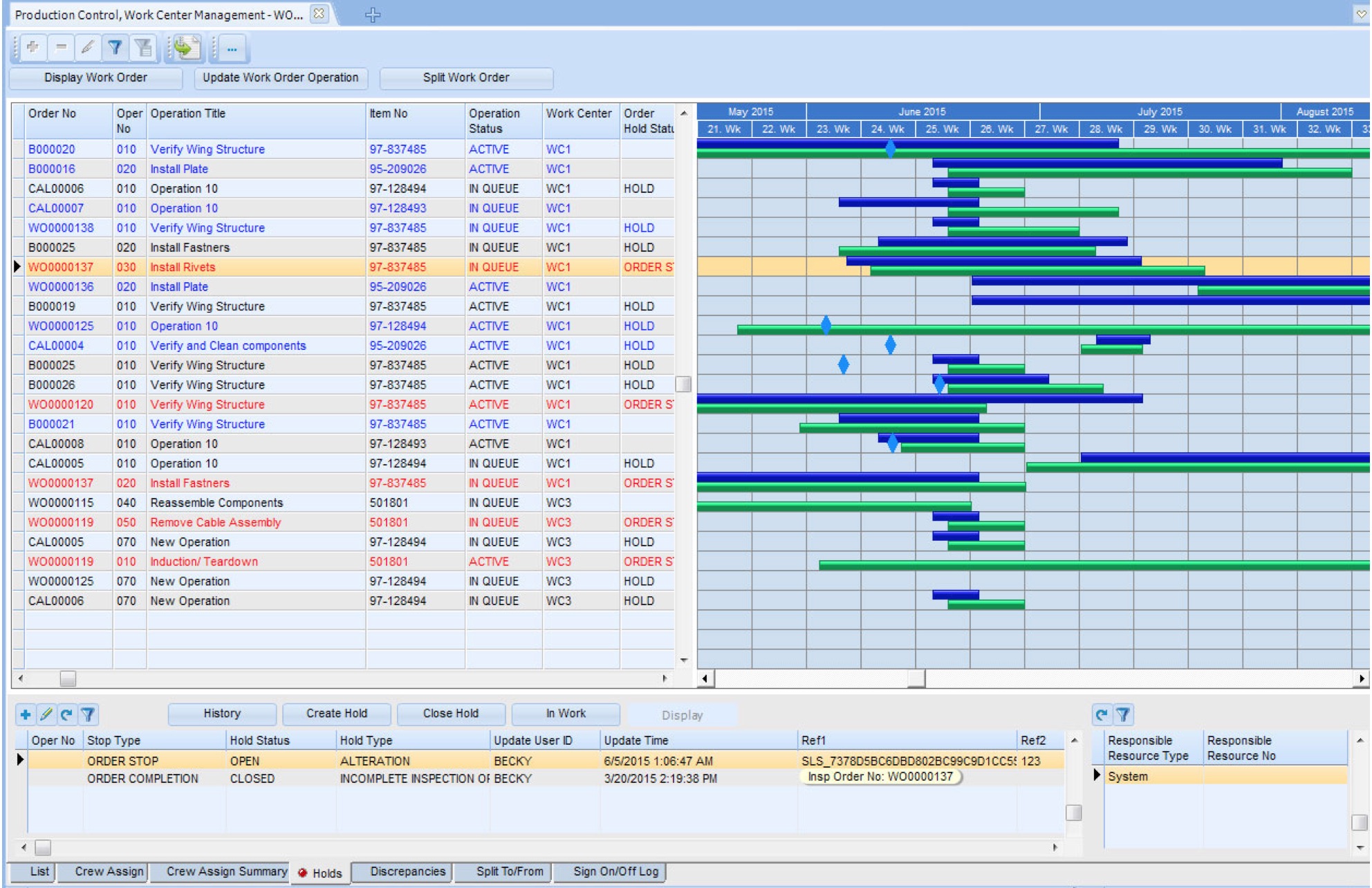The height and width of the screenshot is (888, 1372).
Task: Click the milestone diamond on the CAL00004 Gantt row
Action: pos(891,344)
